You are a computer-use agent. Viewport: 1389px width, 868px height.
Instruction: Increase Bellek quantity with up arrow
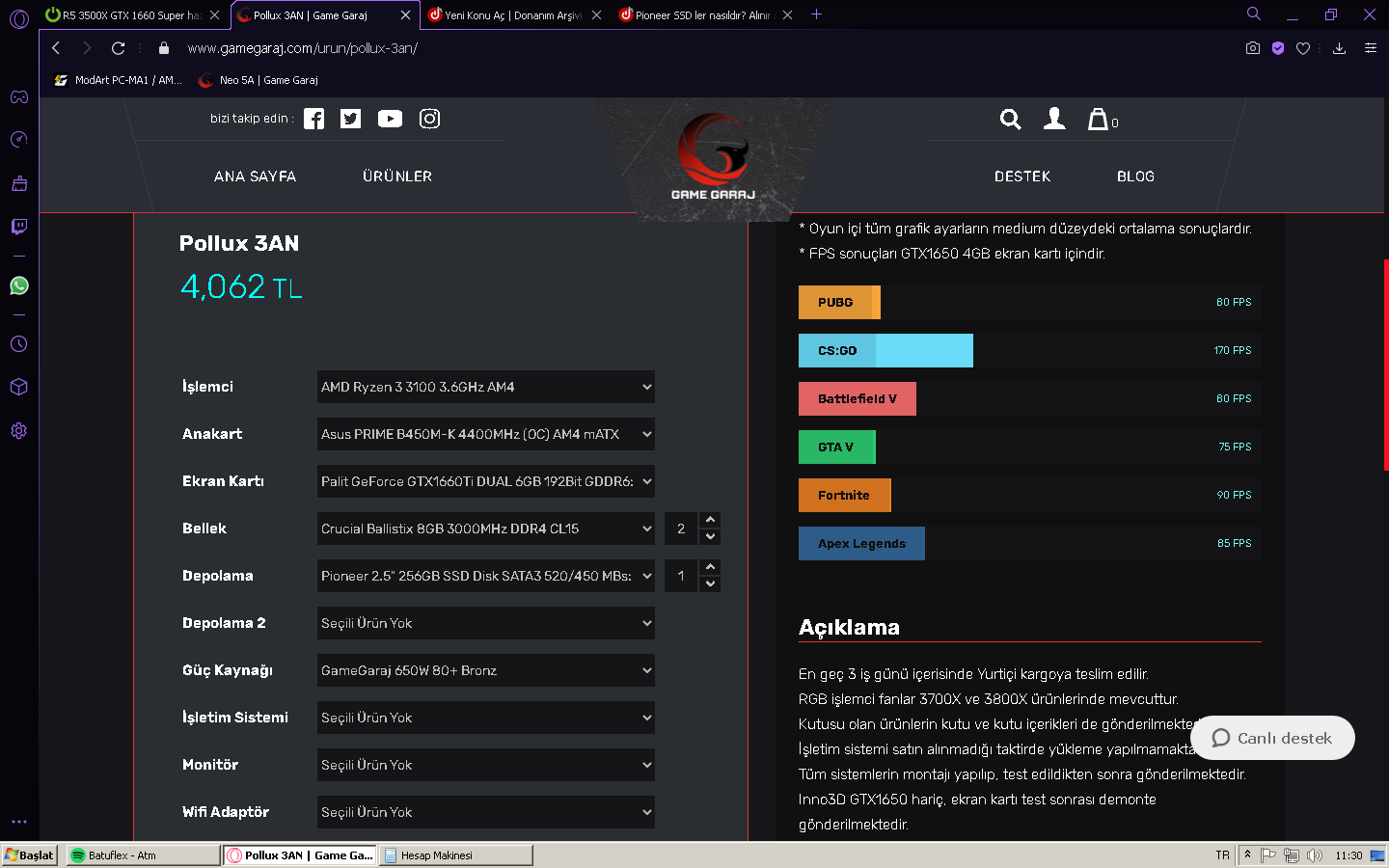[x=711, y=520]
